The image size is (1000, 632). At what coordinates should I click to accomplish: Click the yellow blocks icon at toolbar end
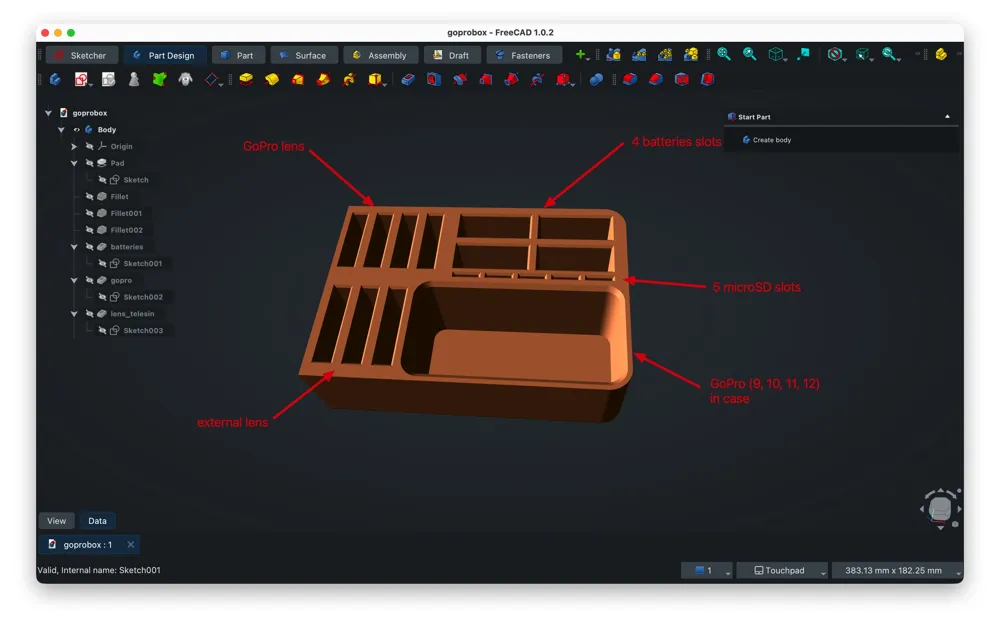[x=941, y=54]
